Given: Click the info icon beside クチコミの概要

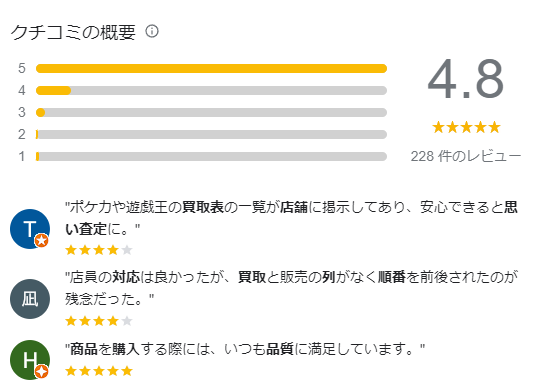Looking at the screenshot, I should pyautogui.click(x=152, y=31).
